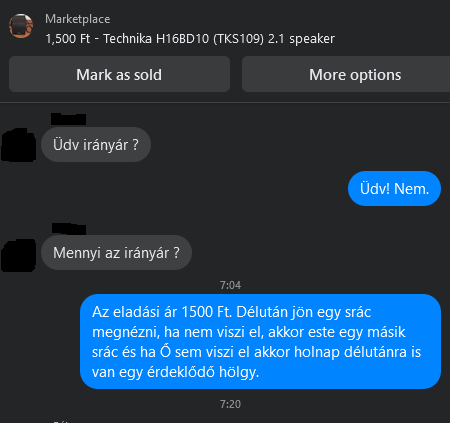The height and width of the screenshot is (423, 450).
Task: Click the redacted sender name above first message
Action: click(68, 119)
